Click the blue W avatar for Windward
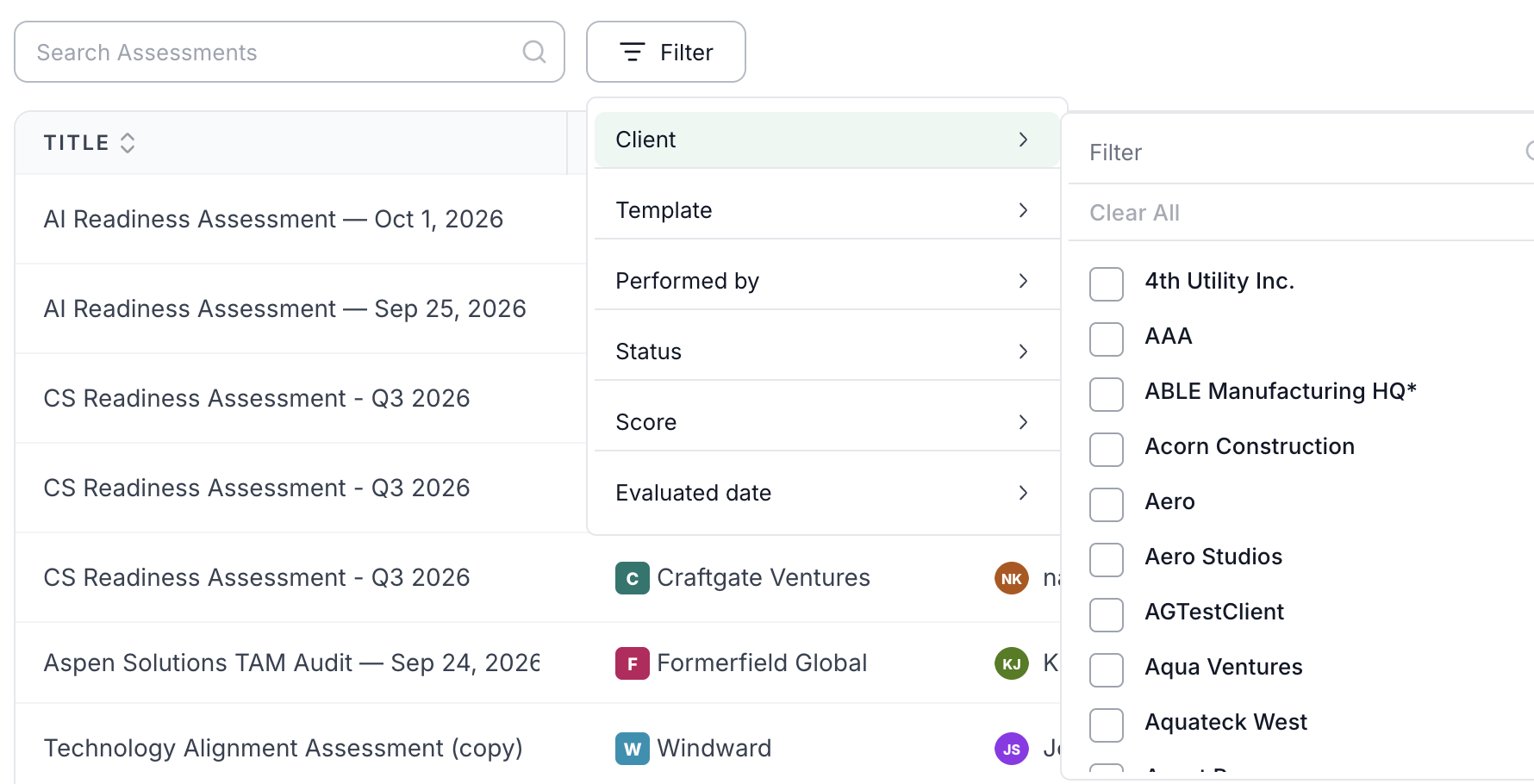The width and height of the screenshot is (1534, 784). pyautogui.click(x=632, y=749)
